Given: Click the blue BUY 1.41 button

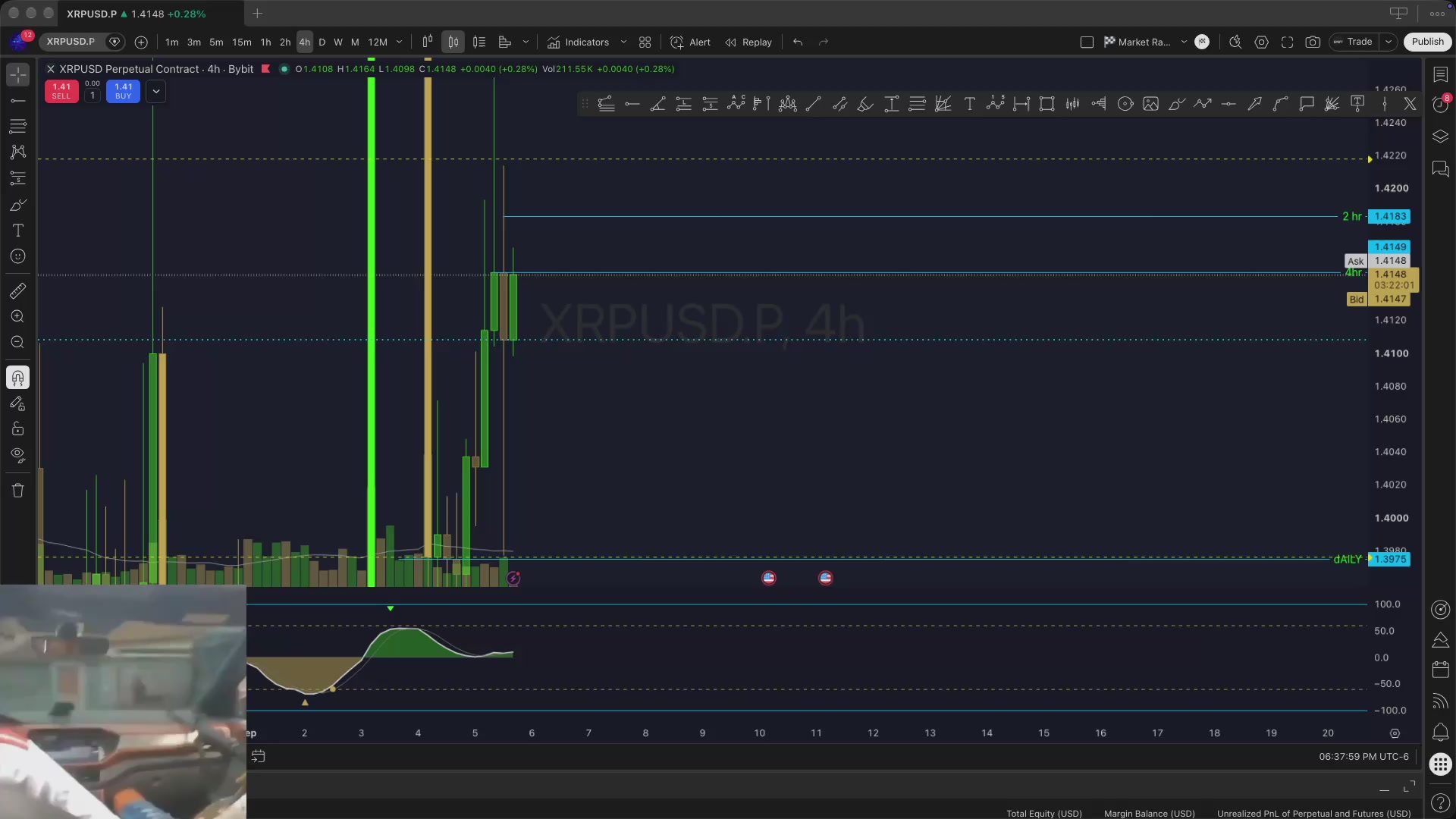Looking at the screenshot, I should 124,91.
